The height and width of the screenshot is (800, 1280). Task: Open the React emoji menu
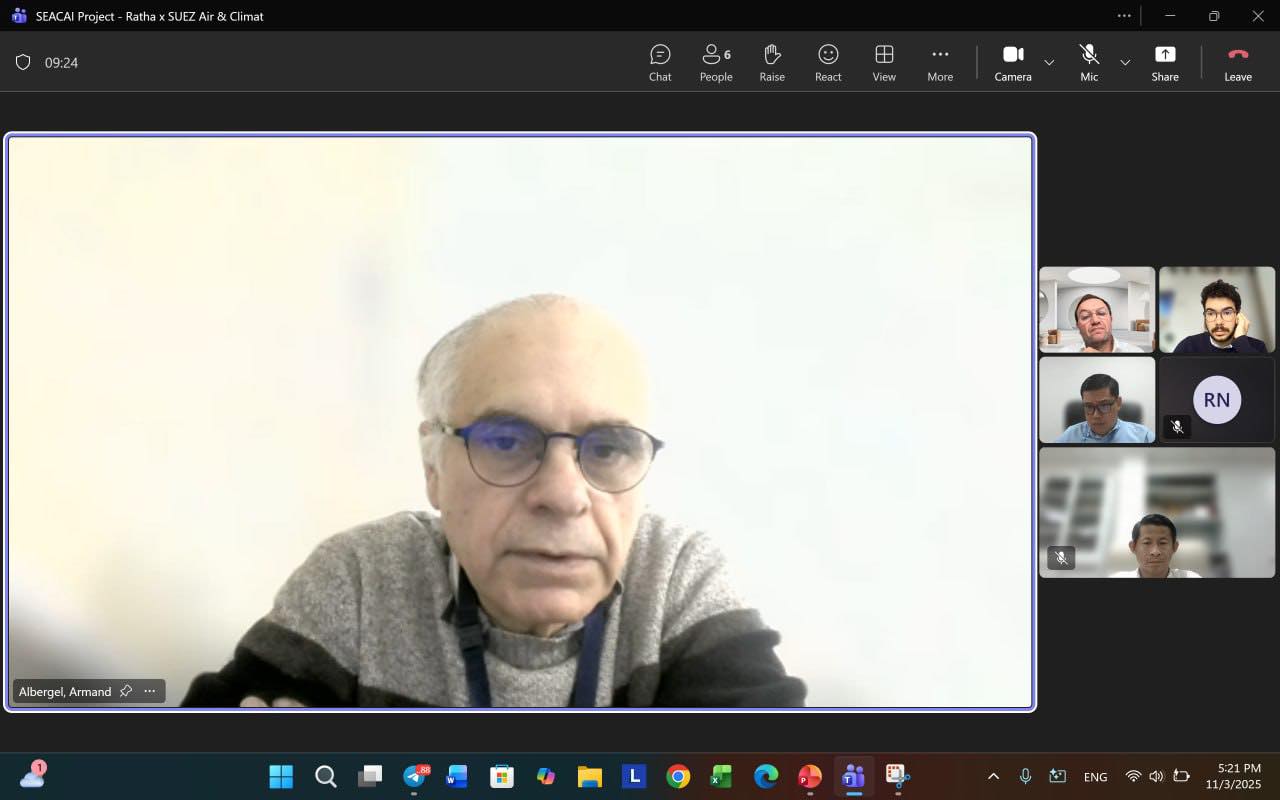click(x=828, y=62)
